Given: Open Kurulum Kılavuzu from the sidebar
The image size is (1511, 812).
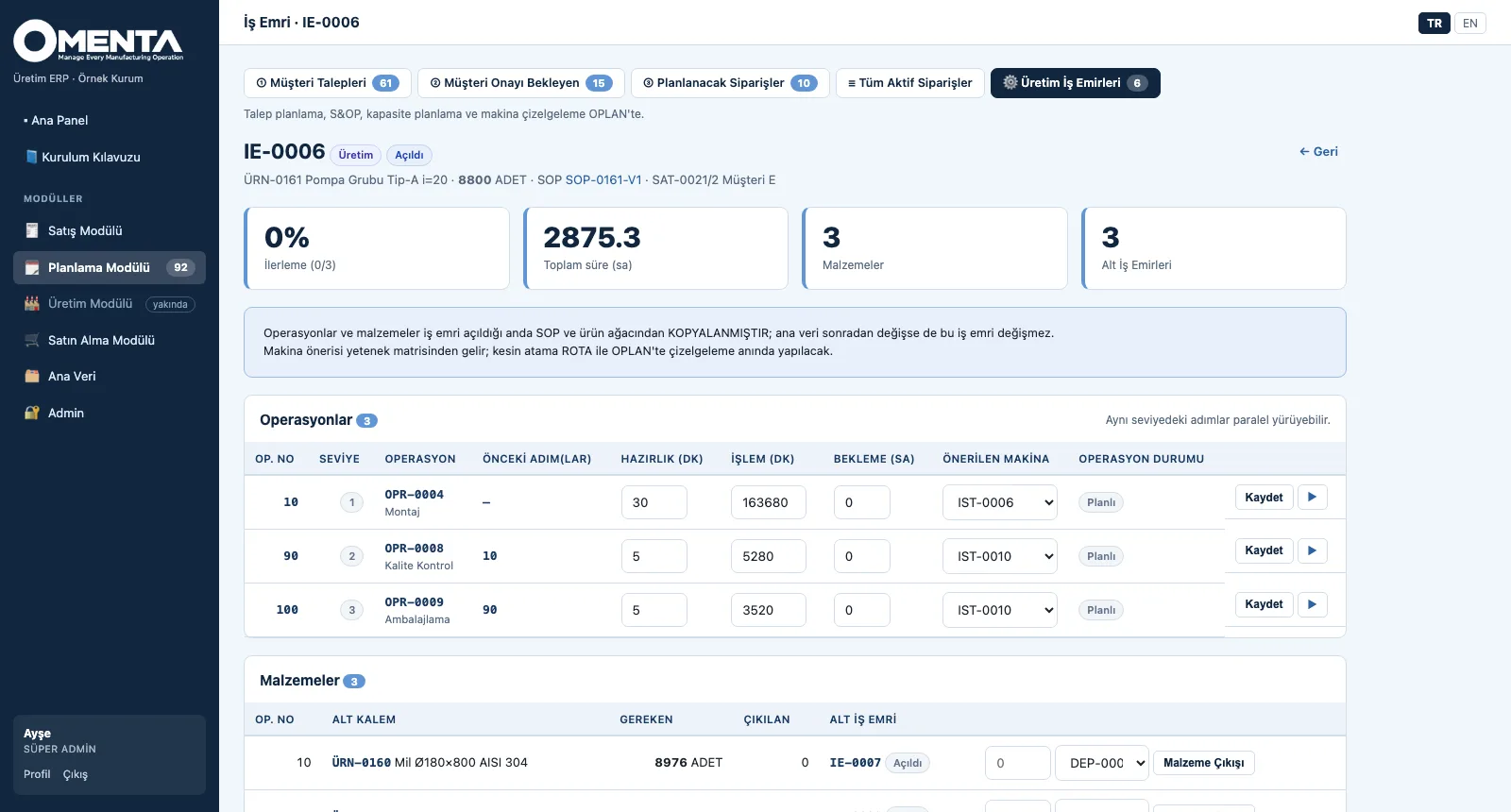Looking at the screenshot, I should pos(110,157).
